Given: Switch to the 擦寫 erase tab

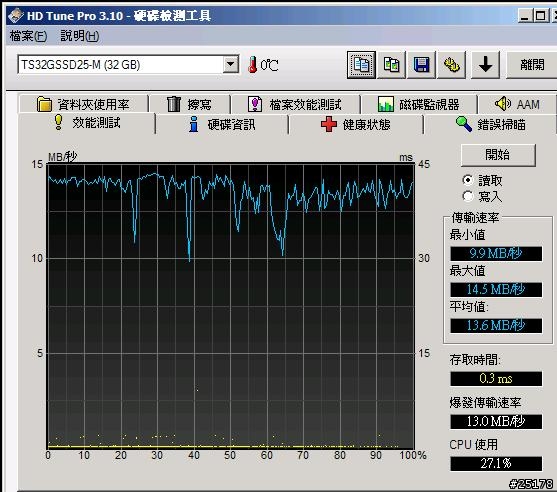Looking at the screenshot, I should click(x=190, y=104).
